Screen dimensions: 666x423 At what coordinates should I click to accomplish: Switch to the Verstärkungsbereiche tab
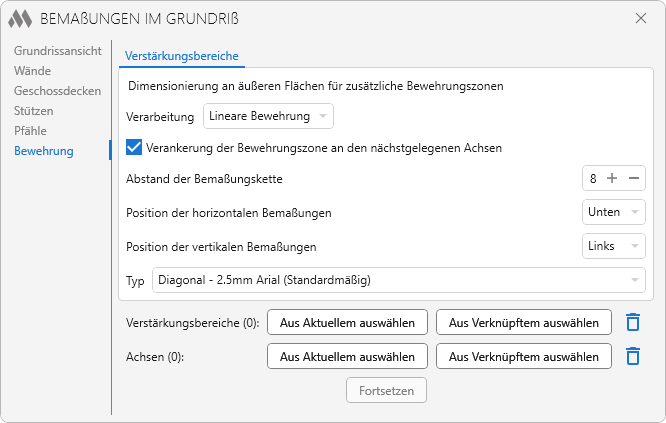click(182, 56)
